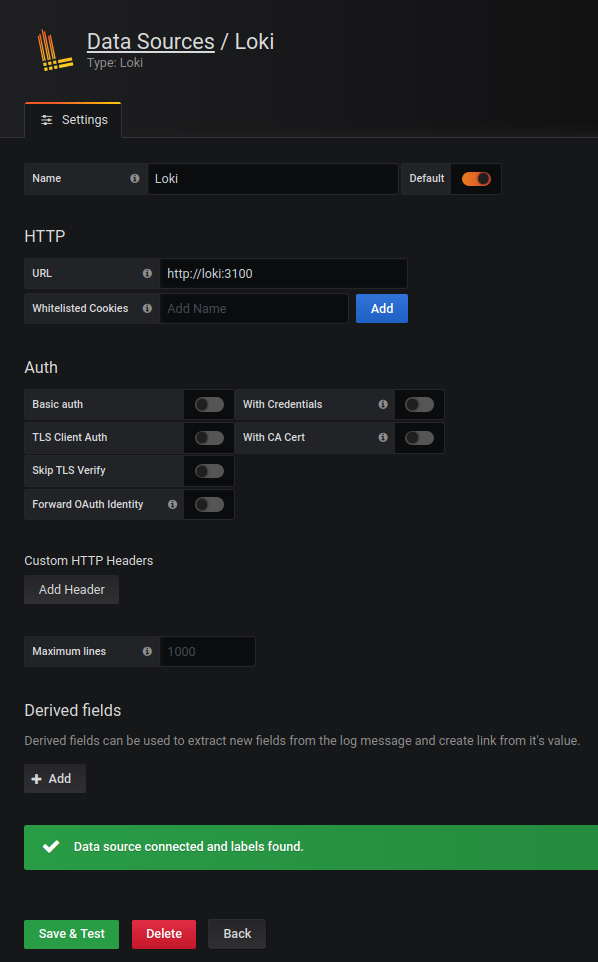Click the With CA Cert info icon
The image size is (598, 962).
tap(383, 437)
